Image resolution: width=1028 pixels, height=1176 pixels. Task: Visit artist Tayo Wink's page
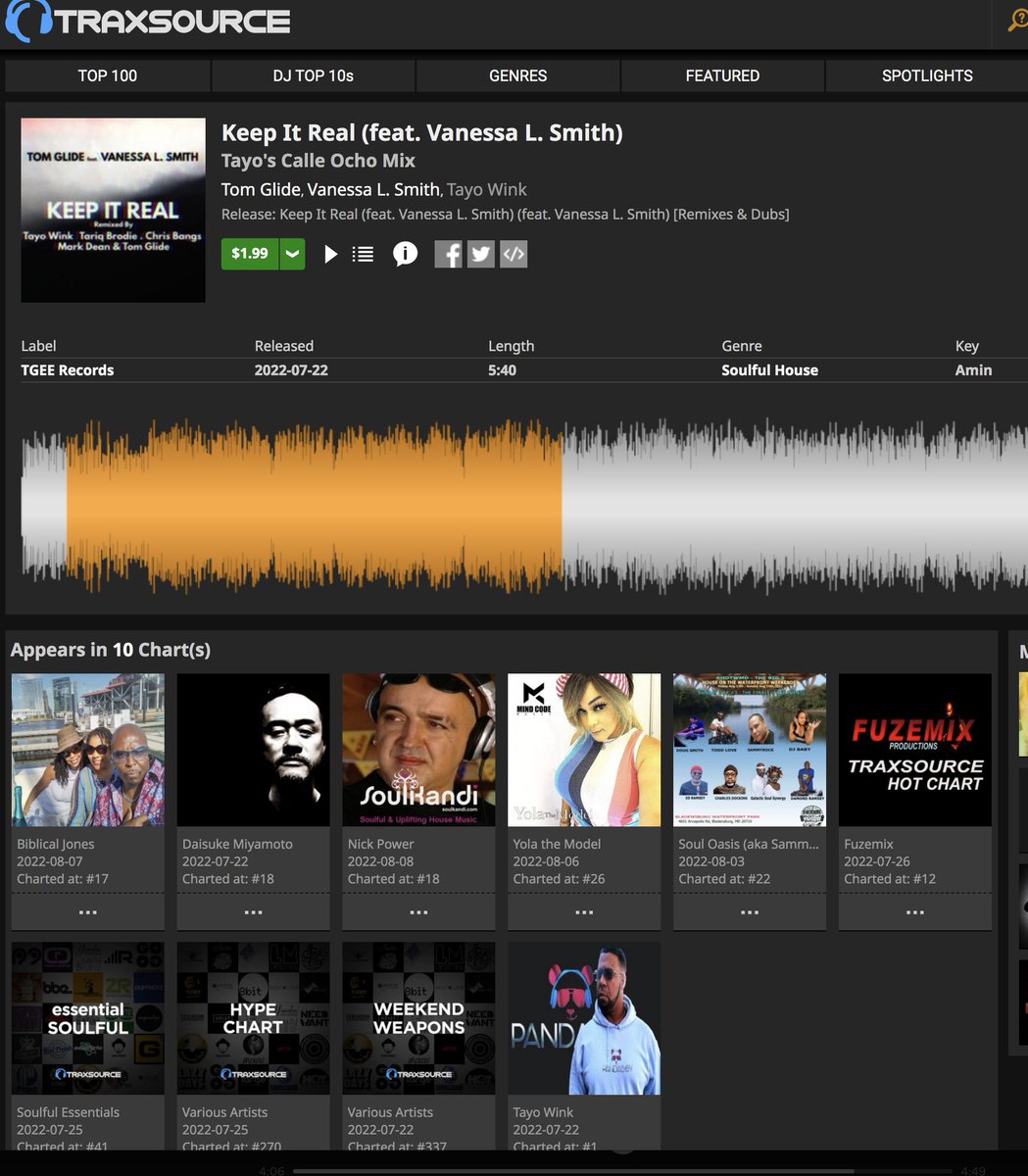pyautogui.click(x=487, y=189)
